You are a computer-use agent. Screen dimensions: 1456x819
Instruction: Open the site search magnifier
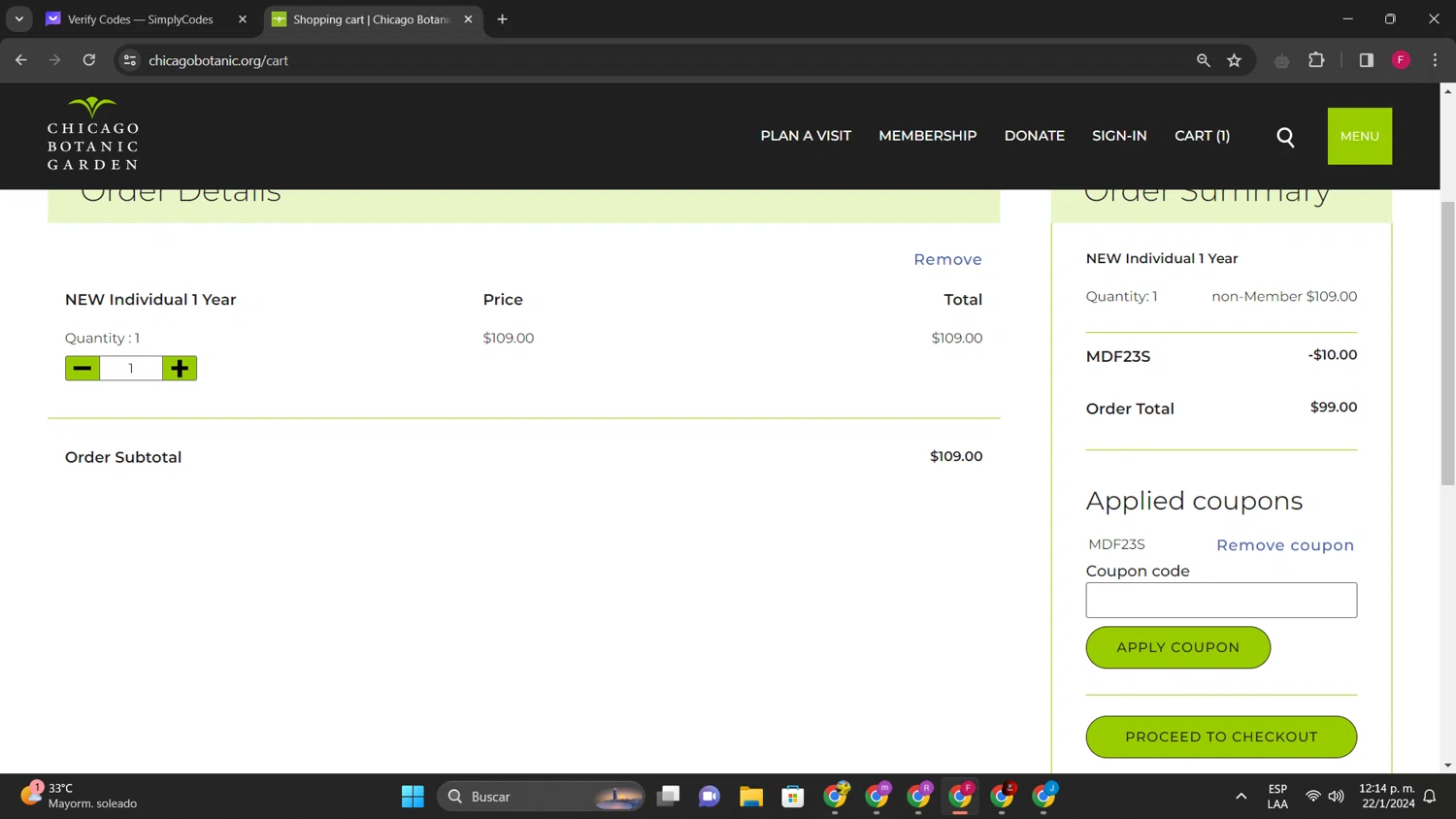click(x=1285, y=137)
